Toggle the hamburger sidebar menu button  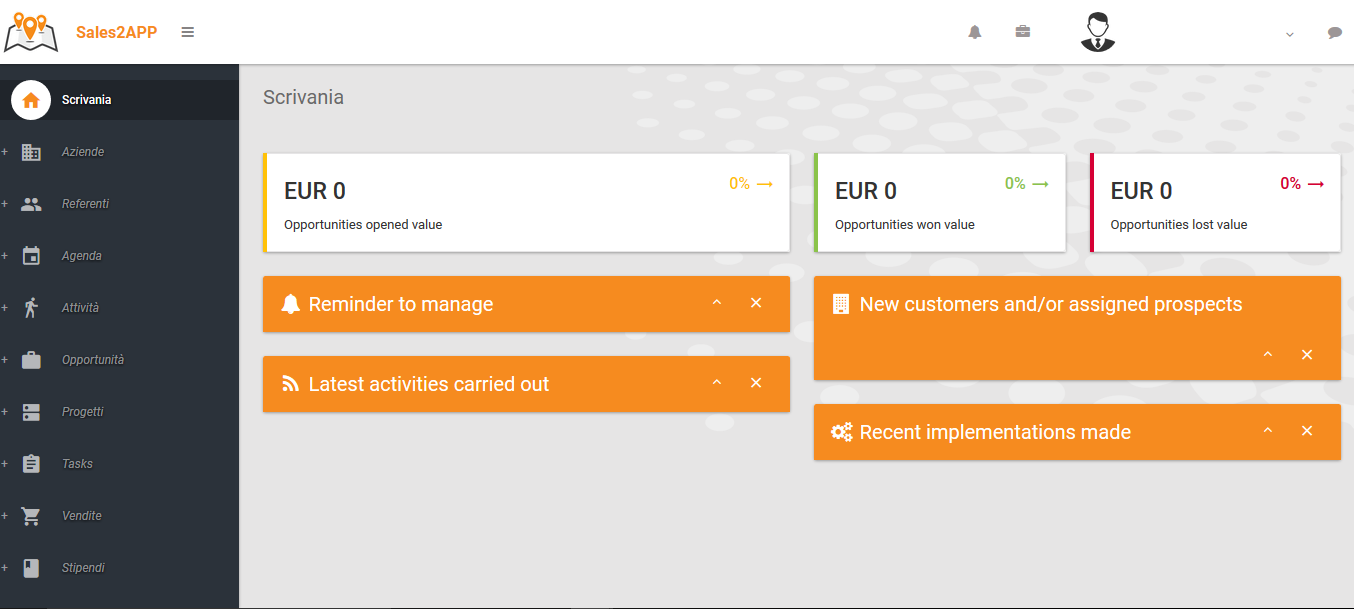pyautogui.click(x=187, y=32)
